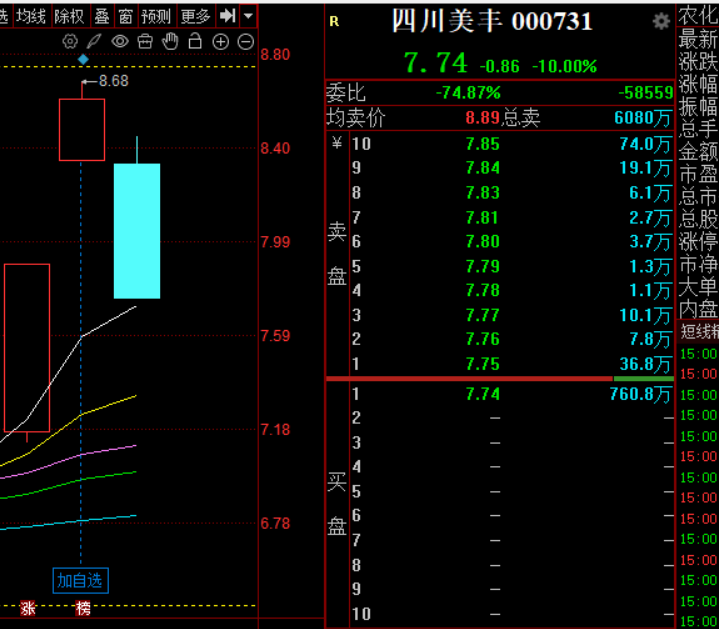Select sell level 1 price 7.75
The width and height of the screenshot is (719, 629).
click(x=482, y=364)
